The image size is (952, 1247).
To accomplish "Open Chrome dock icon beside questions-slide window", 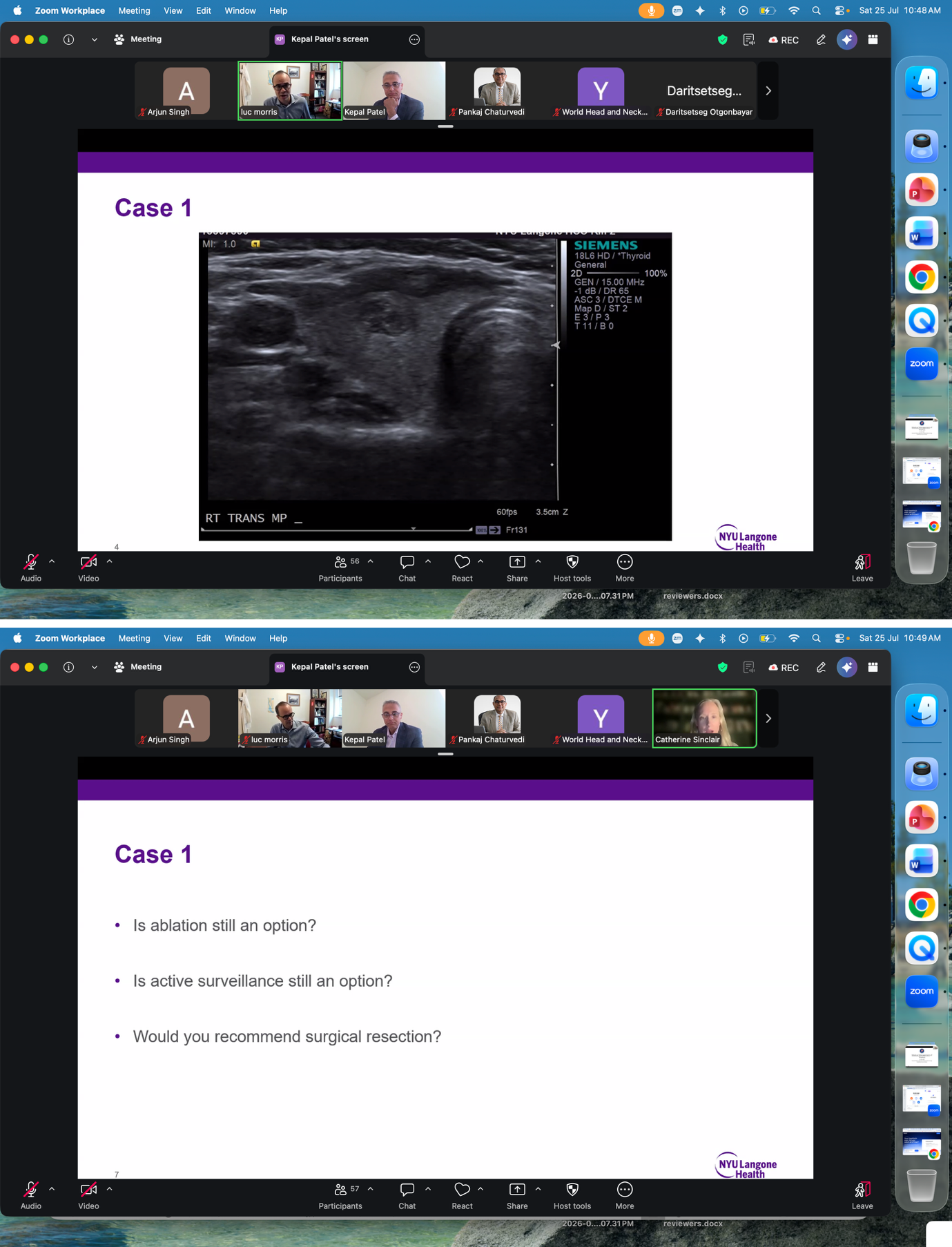I will tap(922, 905).
